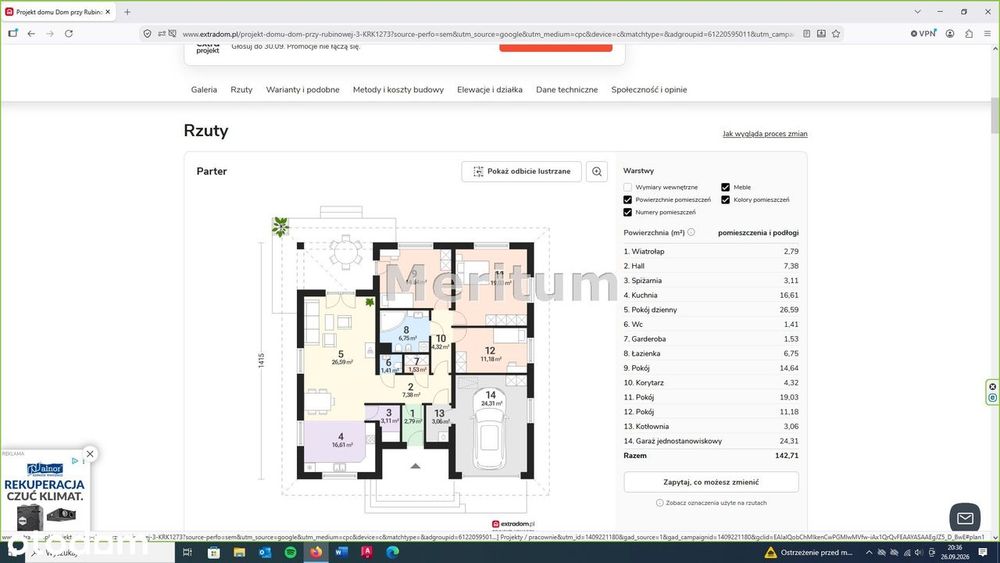Switch to the Elewacje i działka tab

(490, 90)
